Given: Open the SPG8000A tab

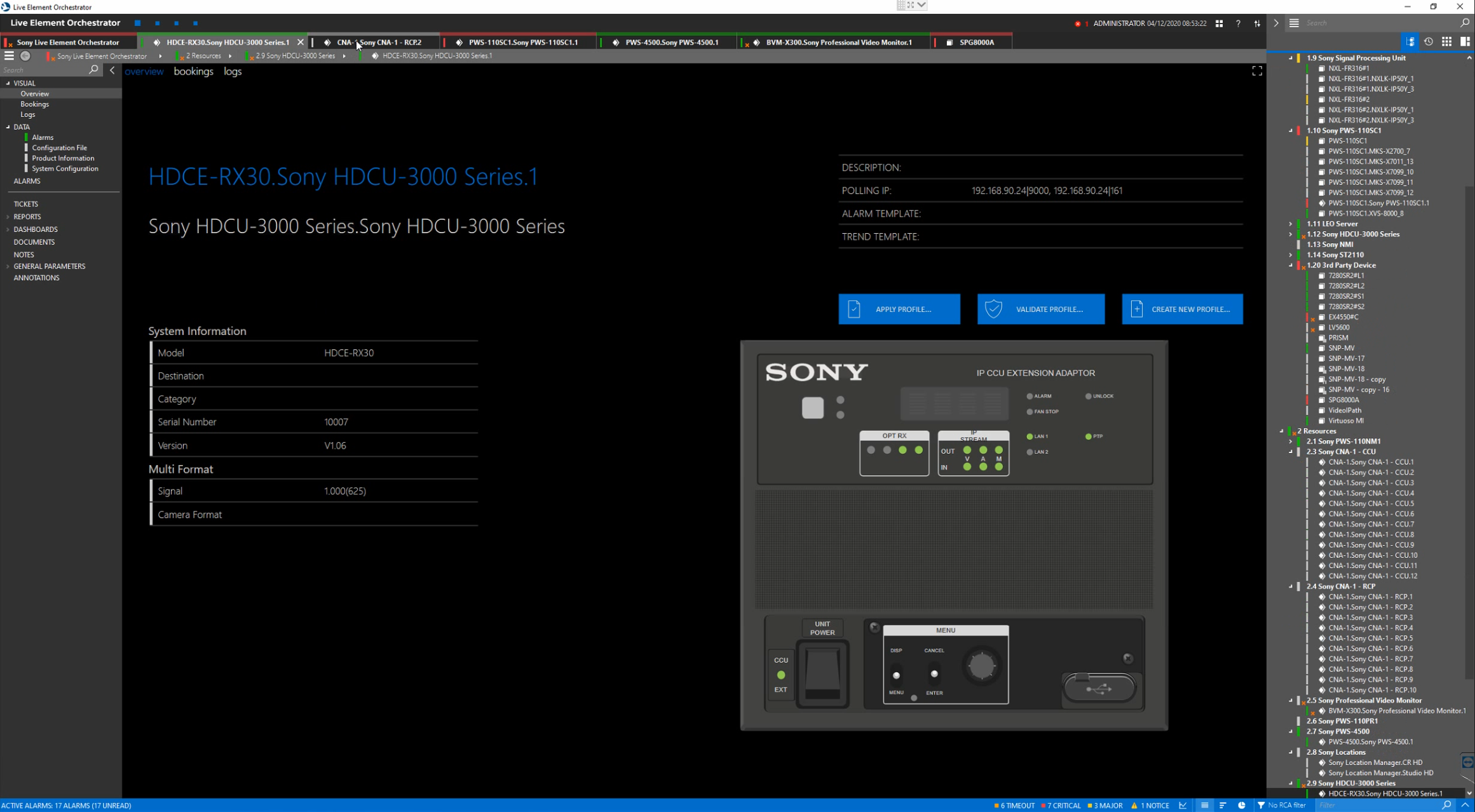Looking at the screenshot, I should click(x=972, y=42).
